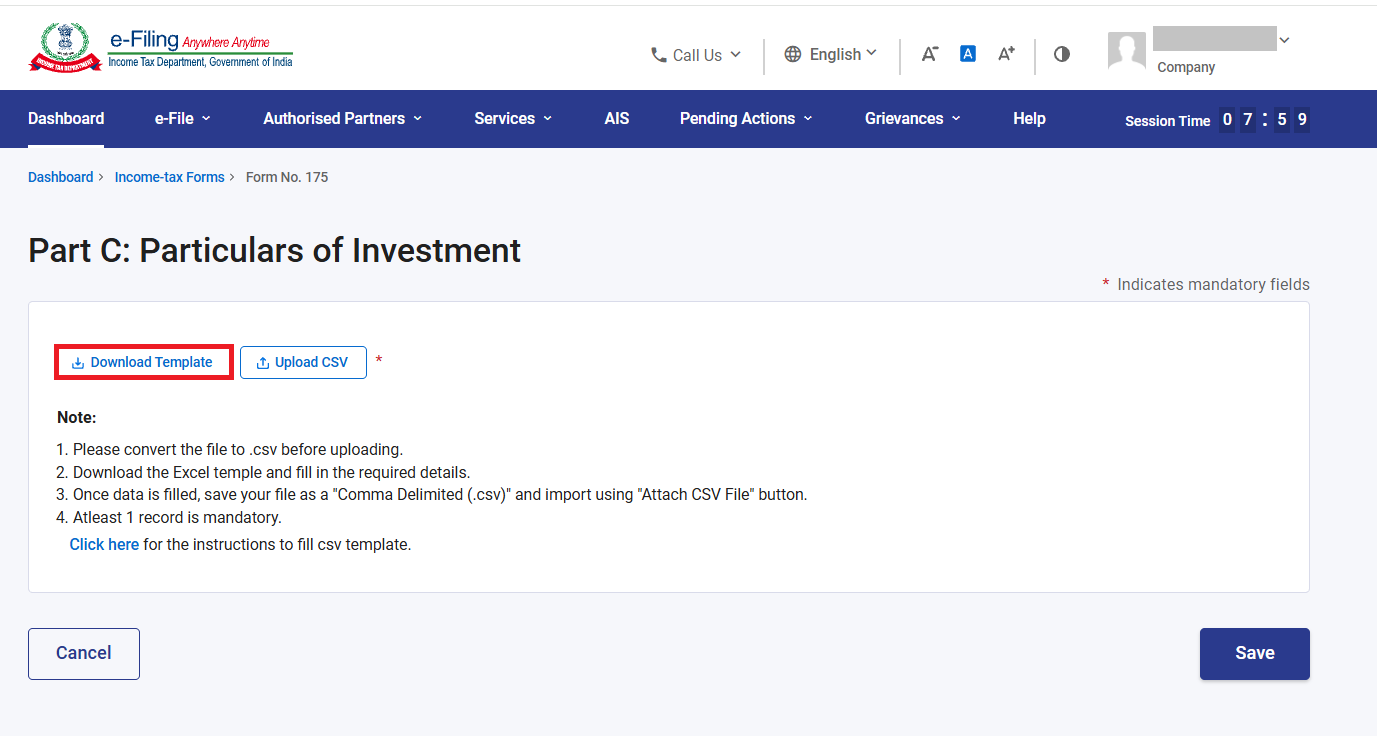The height and width of the screenshot is (736, 1377).
Task: Click the globe language icon
Action: [x=793, y=54]
